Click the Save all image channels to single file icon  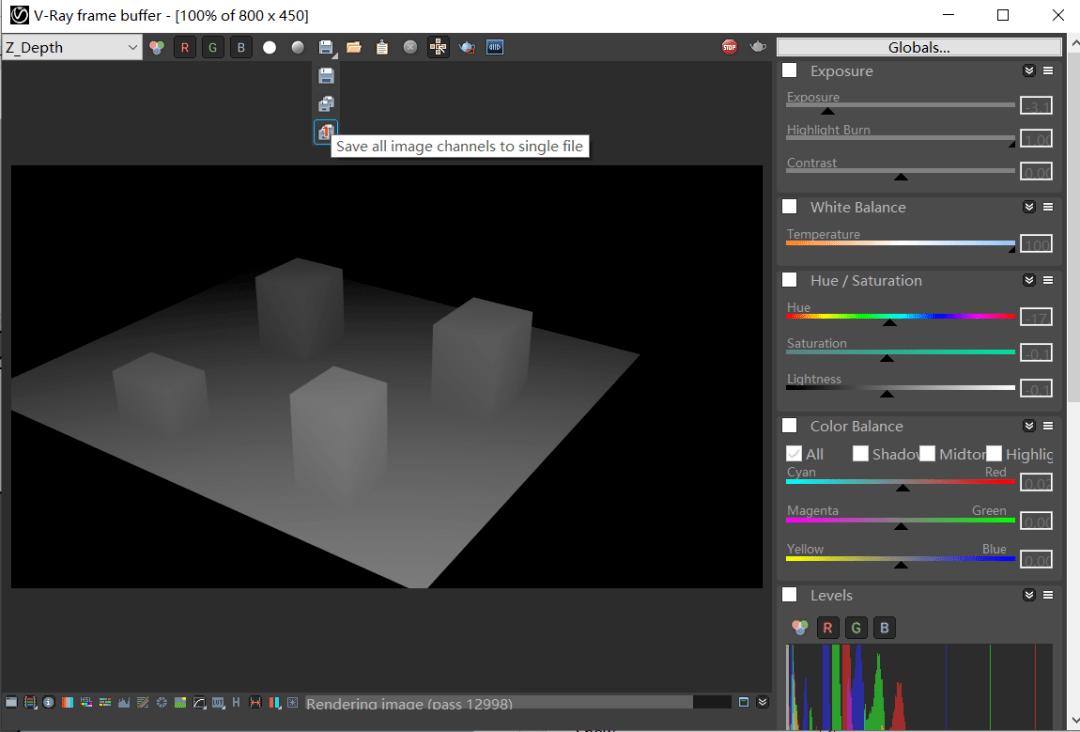coord(326,132)
